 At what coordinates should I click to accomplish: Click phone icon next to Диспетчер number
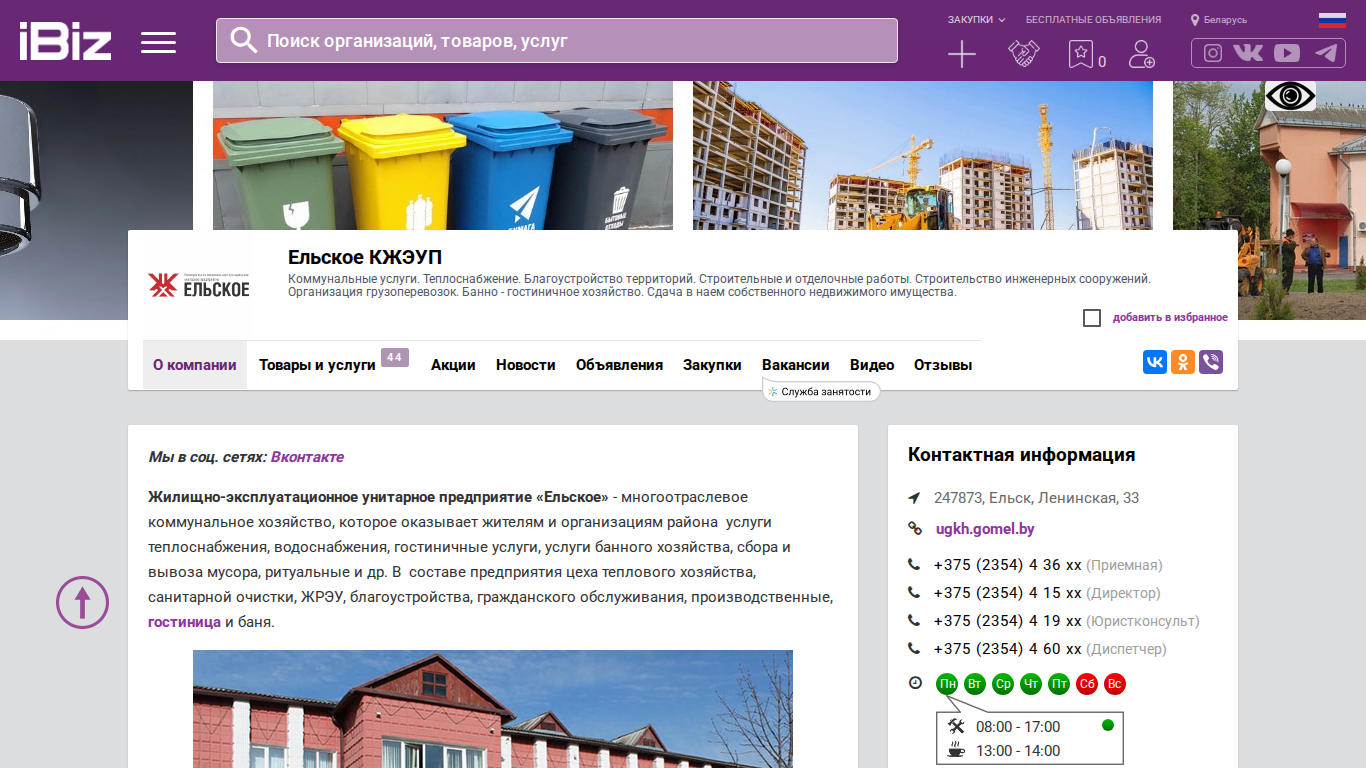914,649
